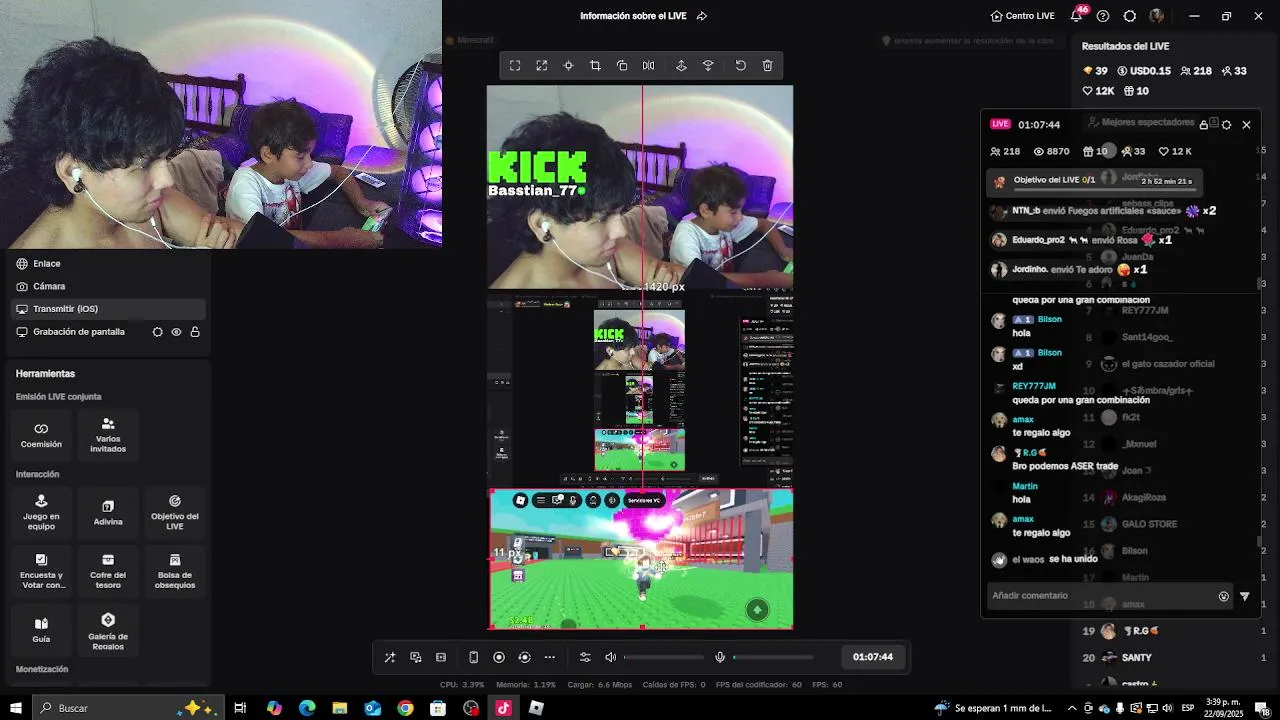The image size is (1280, 720).
Task: Open Centro LIVE
Action: 1022,16
